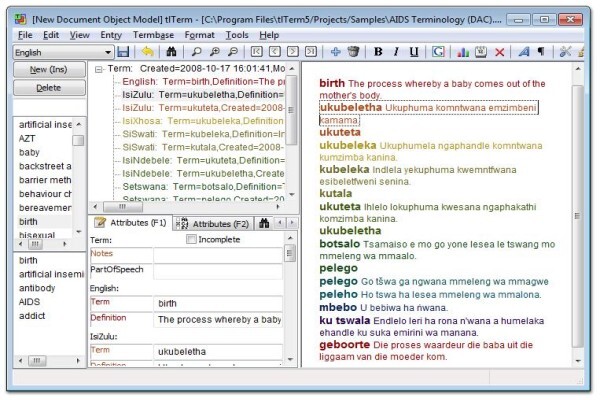Open the Help menu
Screen dimensions: 600x400
coord(269,35)
